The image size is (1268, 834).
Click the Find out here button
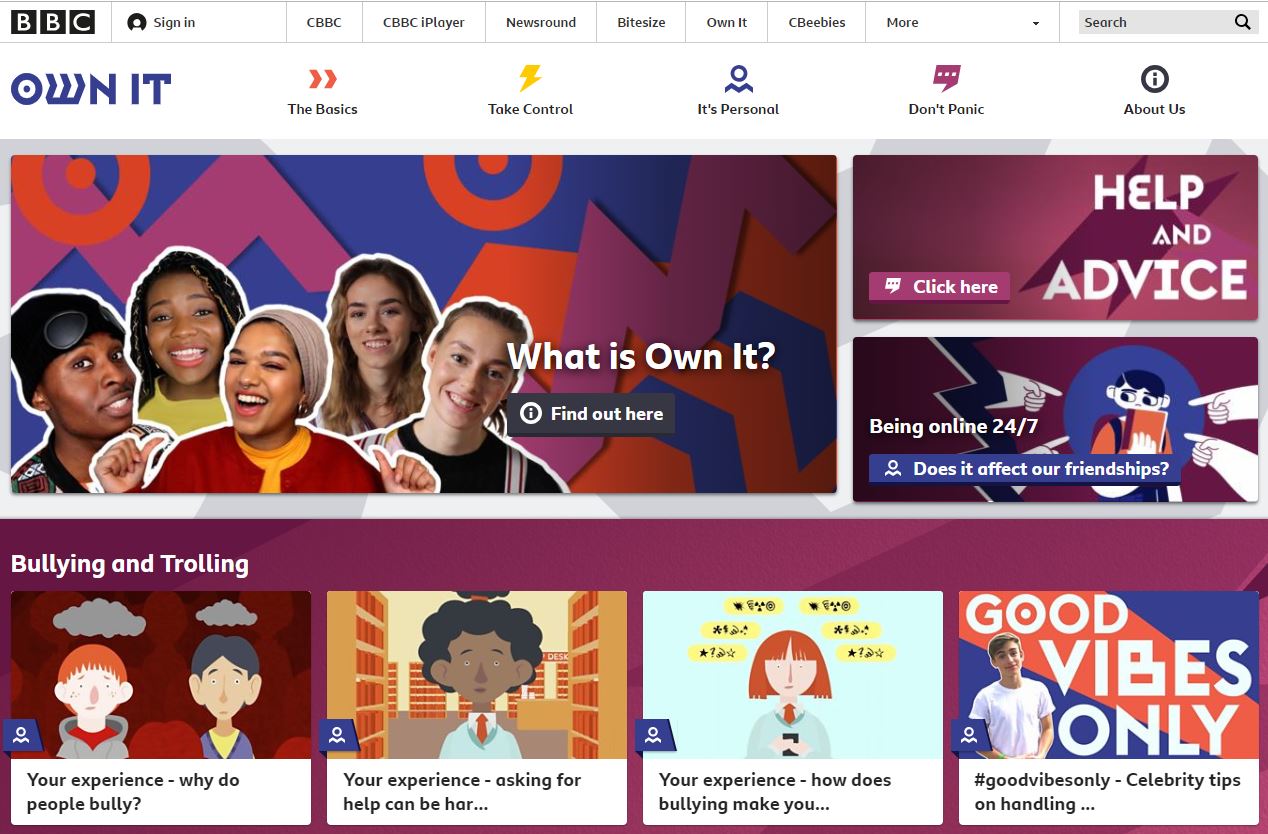590,413
